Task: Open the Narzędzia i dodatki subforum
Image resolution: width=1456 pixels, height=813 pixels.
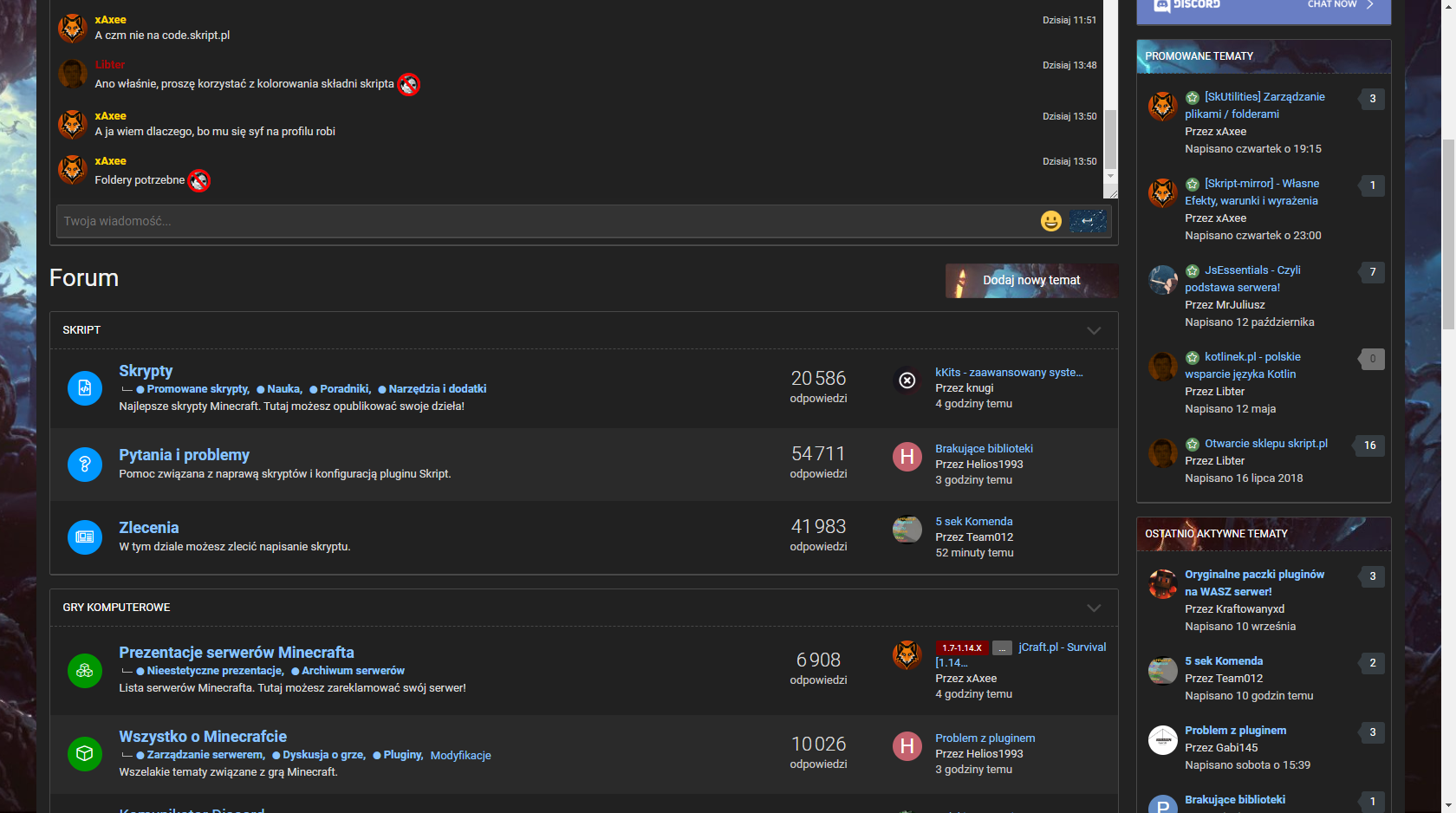Action: 438,389
